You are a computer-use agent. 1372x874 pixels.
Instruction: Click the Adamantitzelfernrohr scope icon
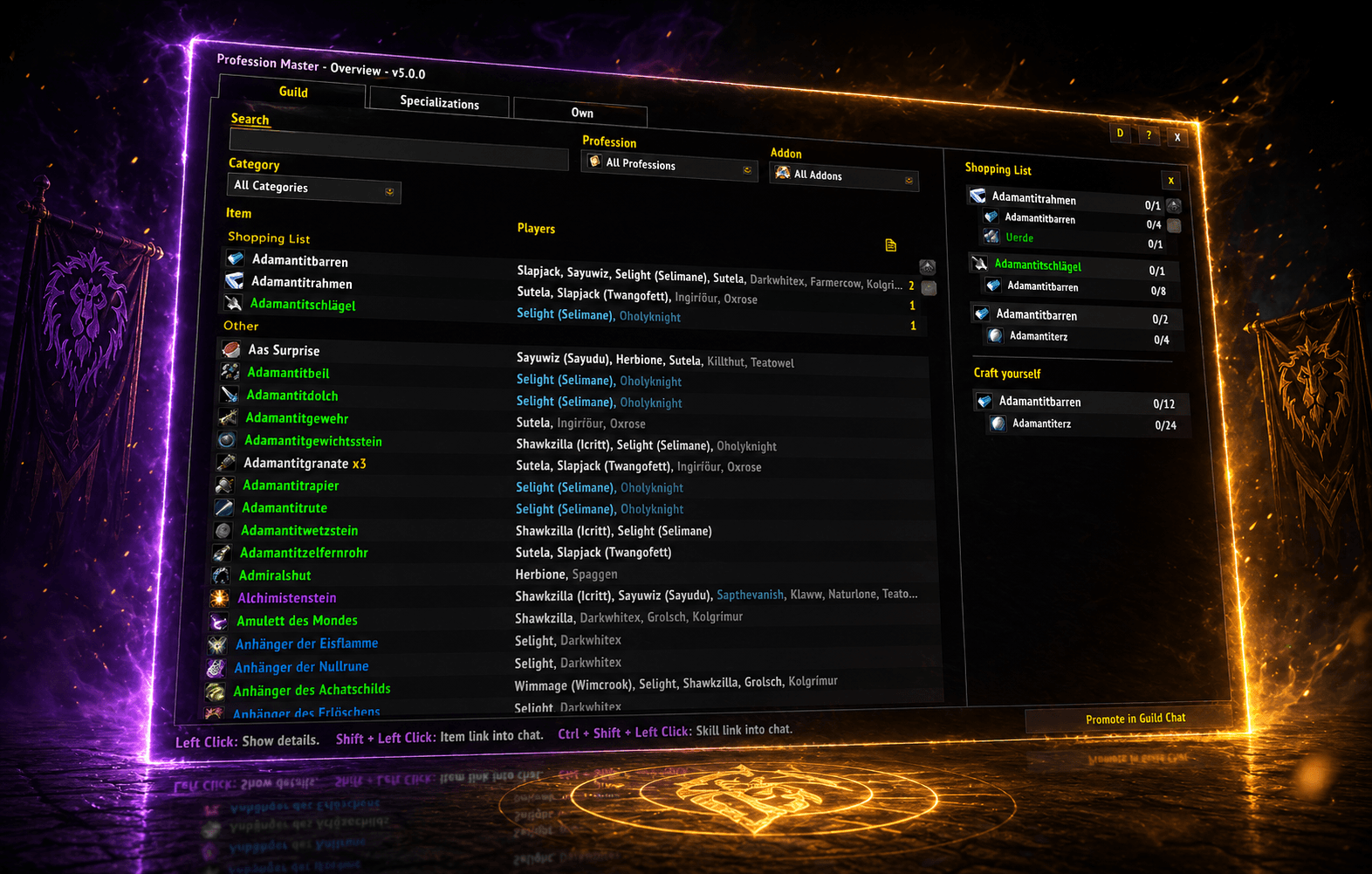(223, 553)
